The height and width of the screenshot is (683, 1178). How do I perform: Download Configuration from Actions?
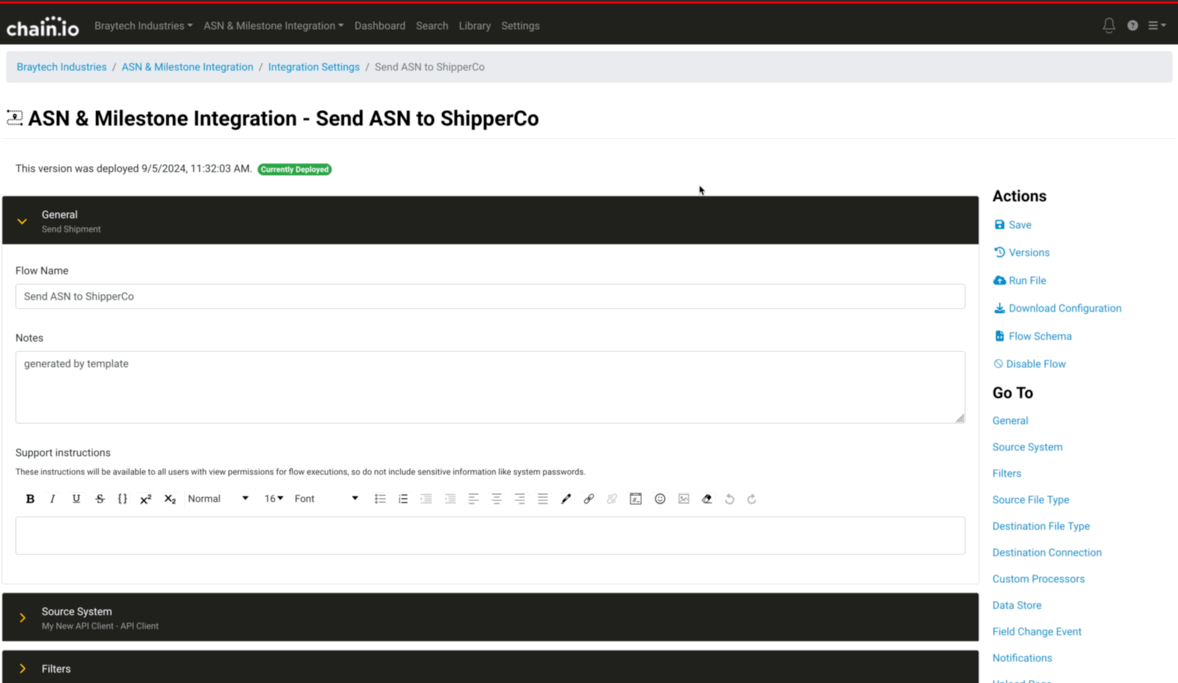[x=1057, y=308]
